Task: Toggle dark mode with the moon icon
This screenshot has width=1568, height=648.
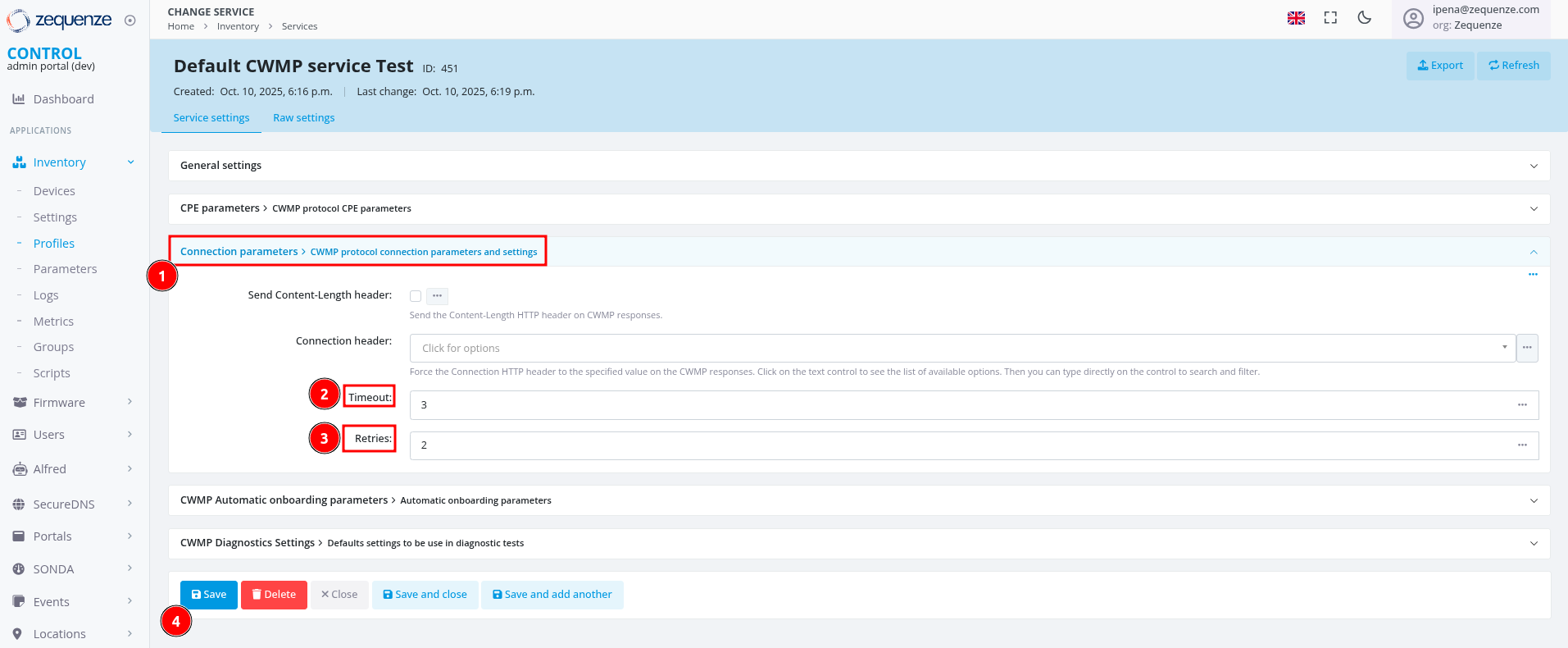Action: pos(1365,18)
